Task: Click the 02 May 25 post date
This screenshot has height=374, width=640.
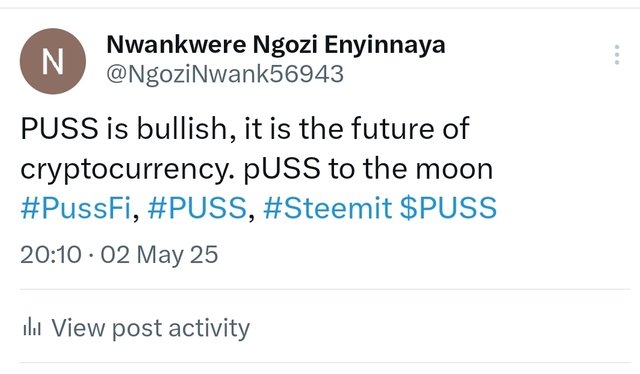Action: (160, 255)
